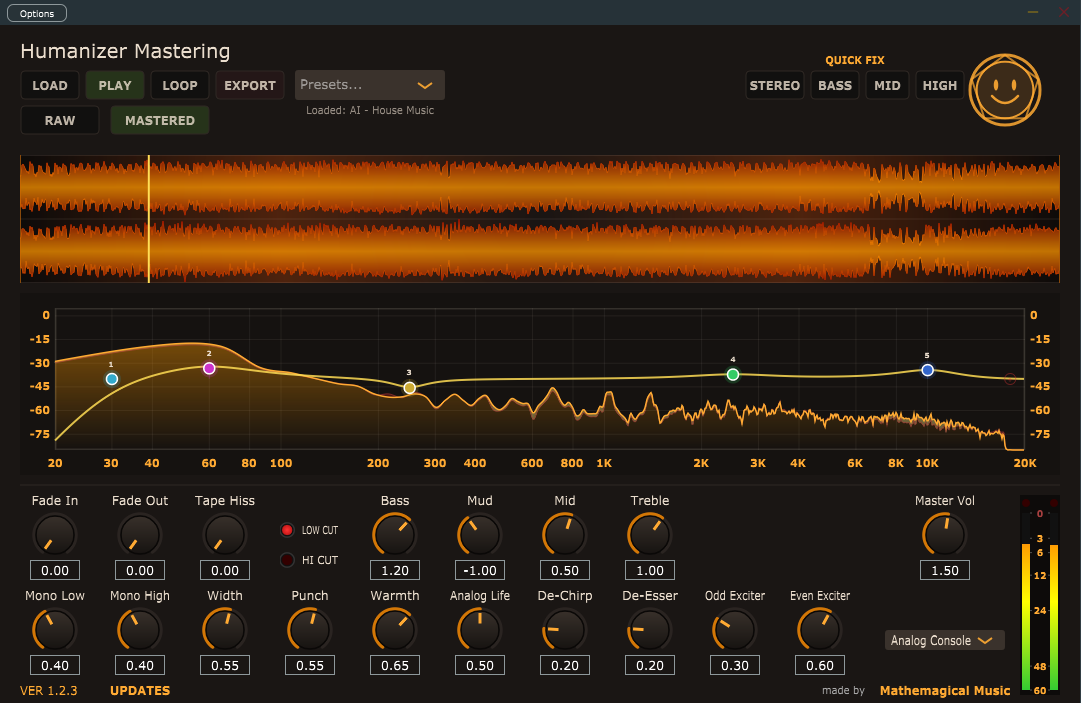
Task: Click the Mono High knob
Action: 140,630
